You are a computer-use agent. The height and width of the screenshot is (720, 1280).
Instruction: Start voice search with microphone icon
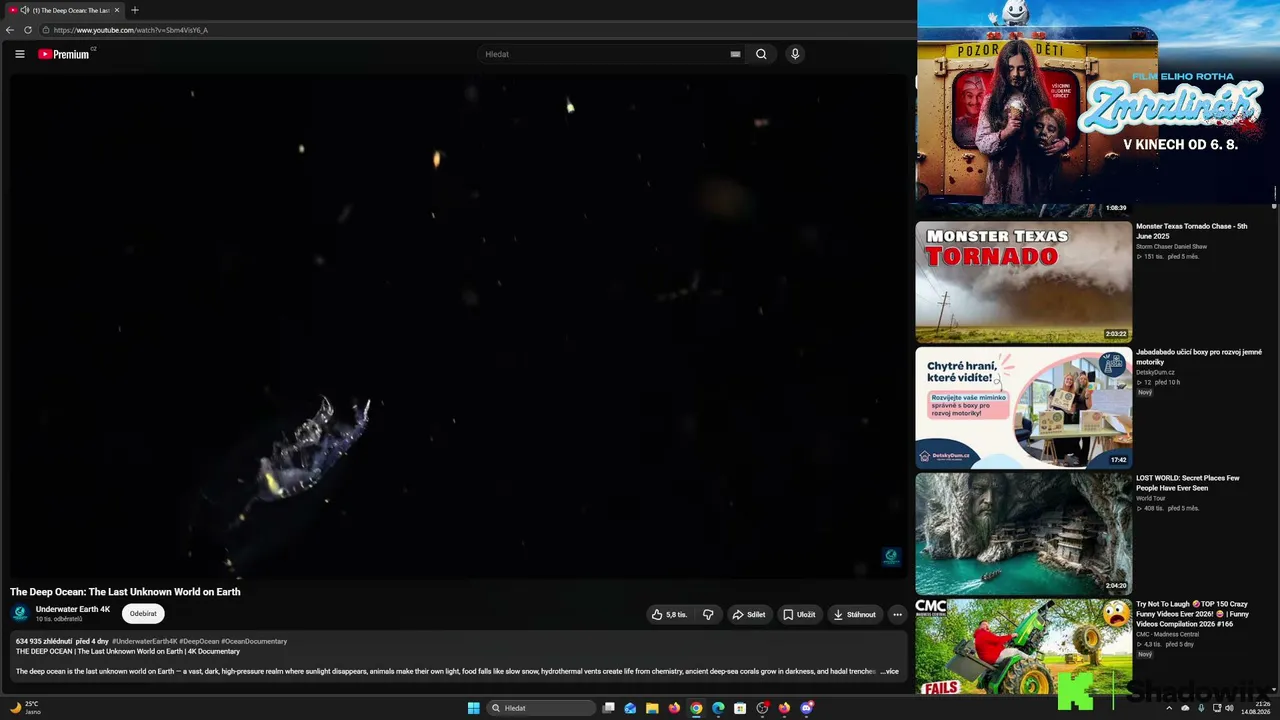(x=795, y=54)
